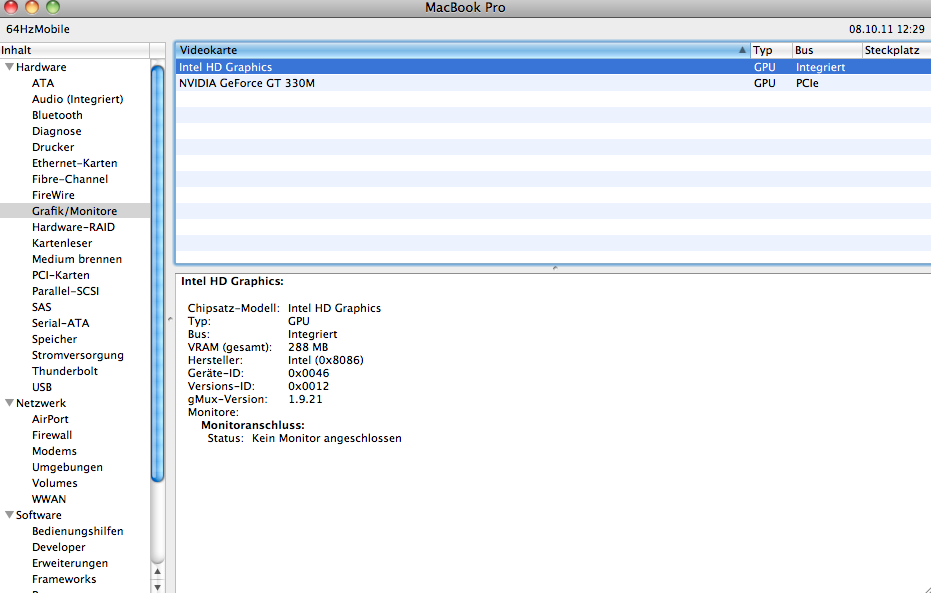Image resolution: width=931 pixels, height=593 pixels.
Task: Select USB in the sidebar
Action: 42,388
